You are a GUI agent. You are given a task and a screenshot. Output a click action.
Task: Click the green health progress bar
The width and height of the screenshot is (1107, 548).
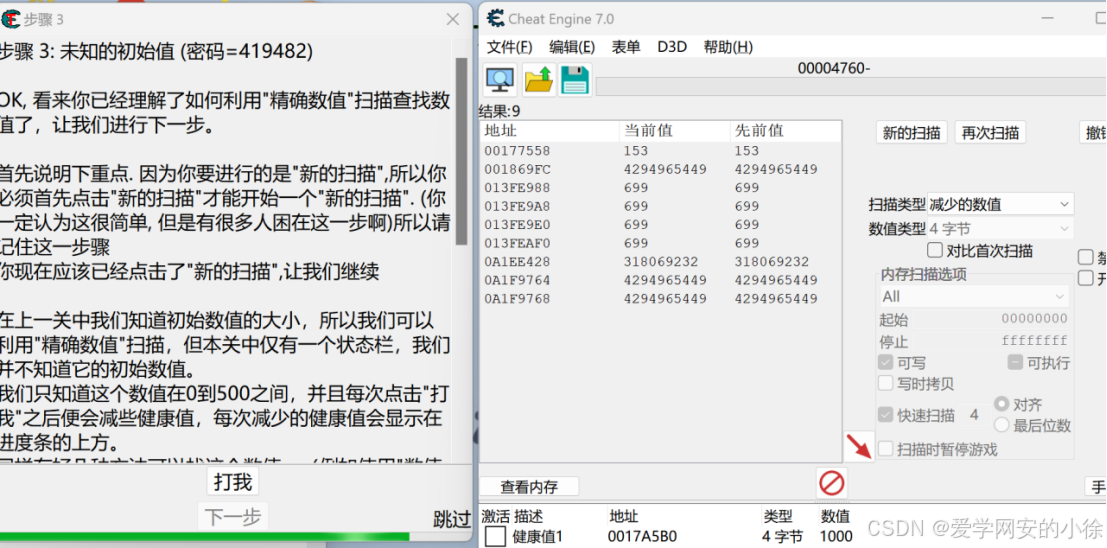click(205, 537)
